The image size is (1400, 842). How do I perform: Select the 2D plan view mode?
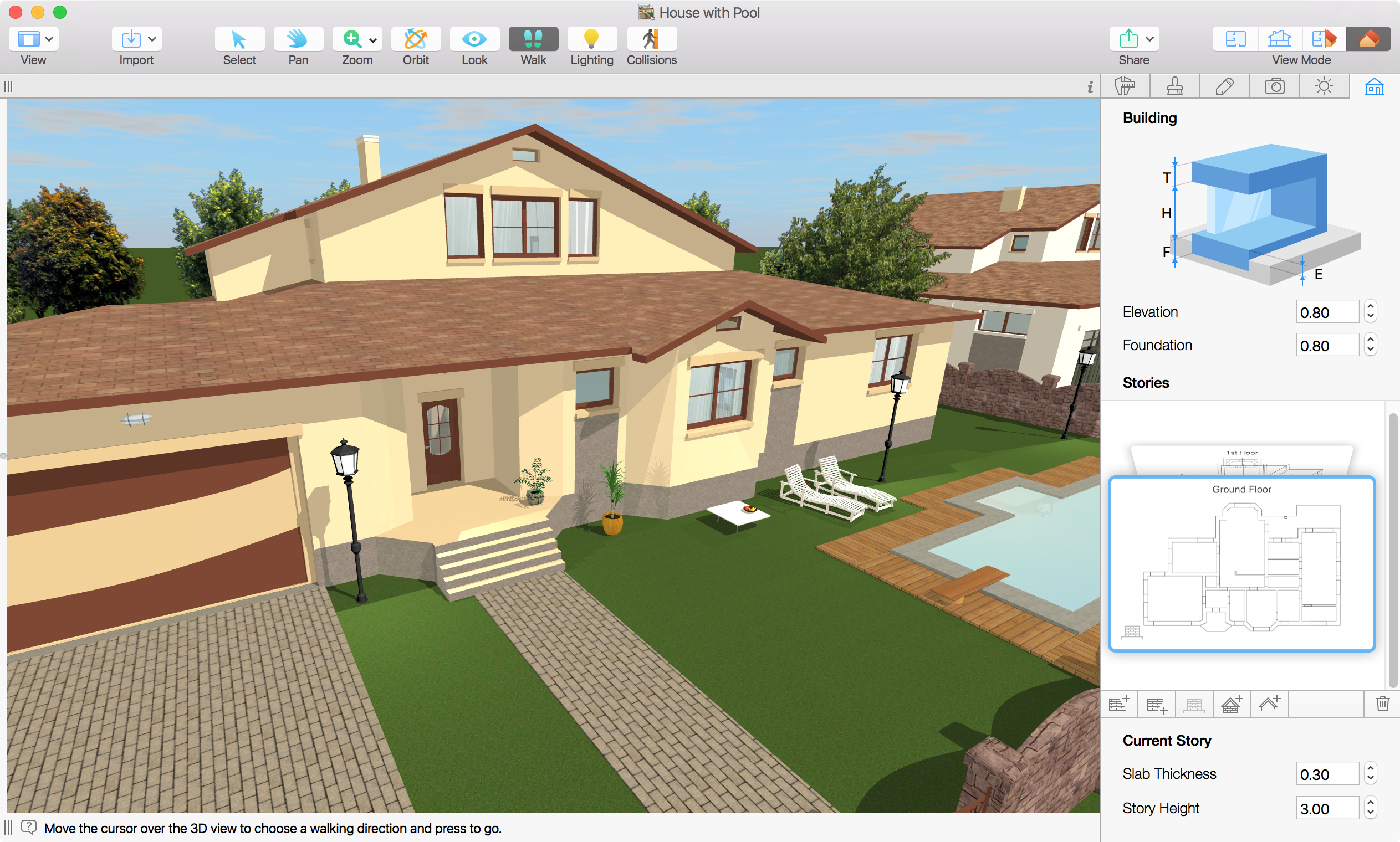[1235, 39]
